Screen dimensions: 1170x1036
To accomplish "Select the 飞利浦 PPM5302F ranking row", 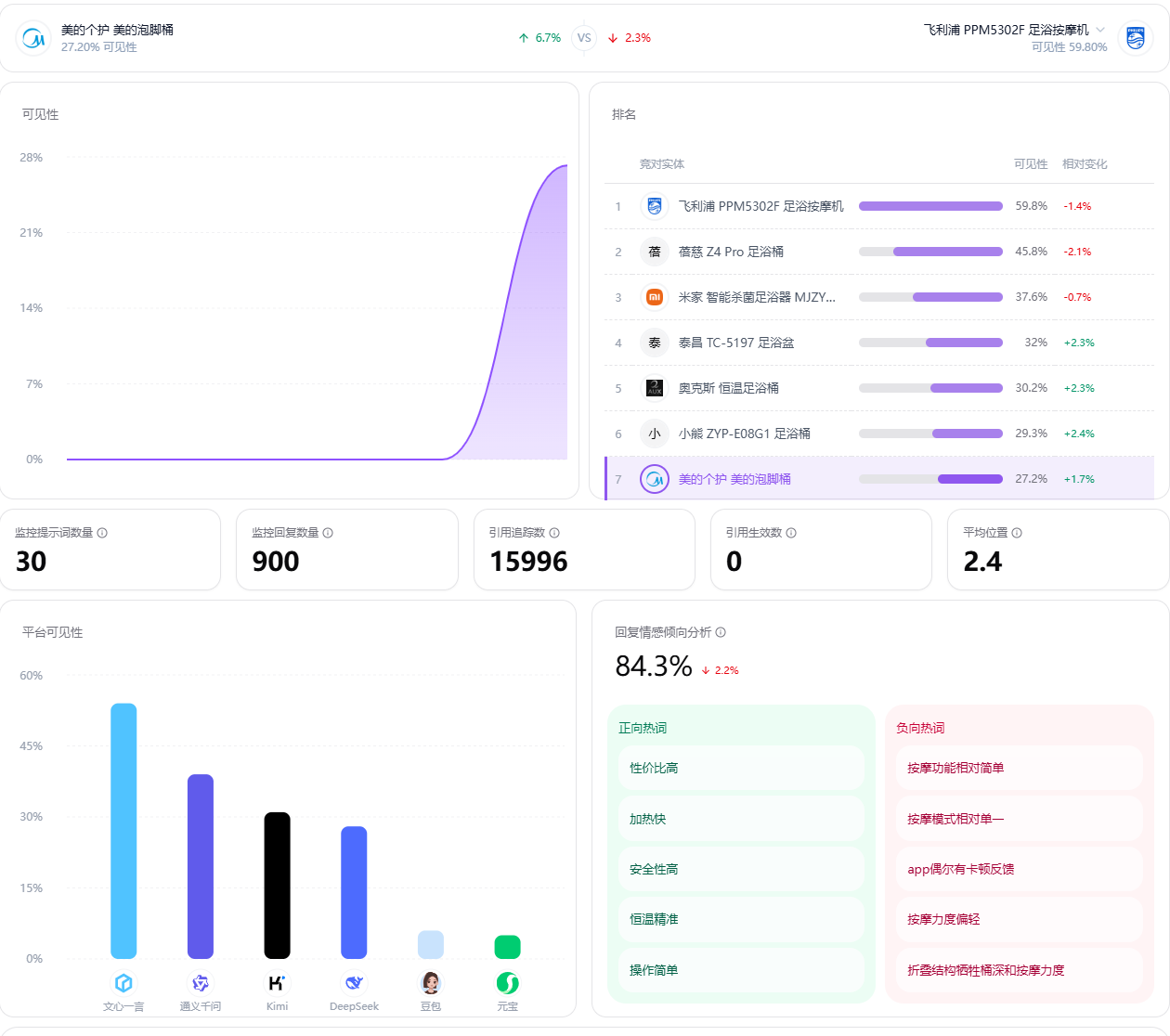I will (879, 206).
